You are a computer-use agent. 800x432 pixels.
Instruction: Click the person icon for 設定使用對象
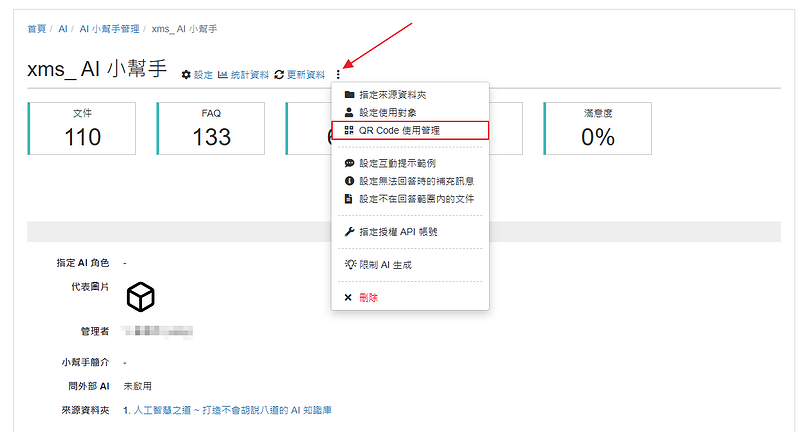[349, 112]
